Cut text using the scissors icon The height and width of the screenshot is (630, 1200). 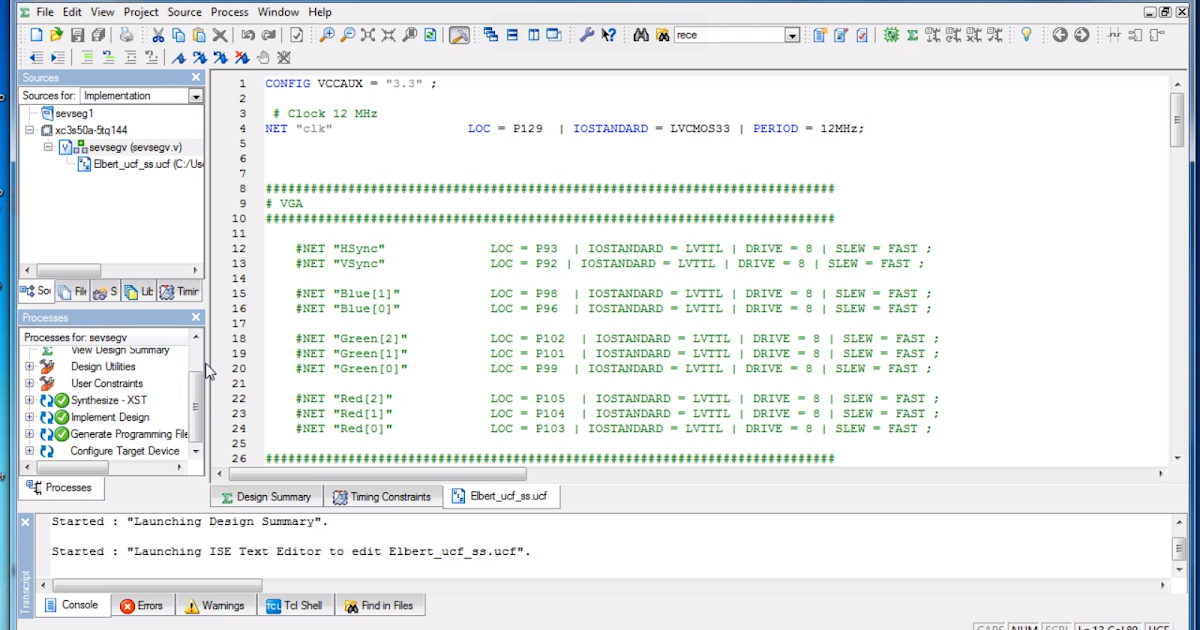(159, 35)
